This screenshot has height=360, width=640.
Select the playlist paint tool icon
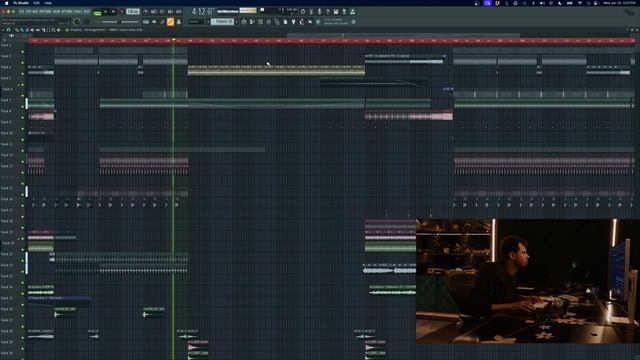(x=22, y=30)
